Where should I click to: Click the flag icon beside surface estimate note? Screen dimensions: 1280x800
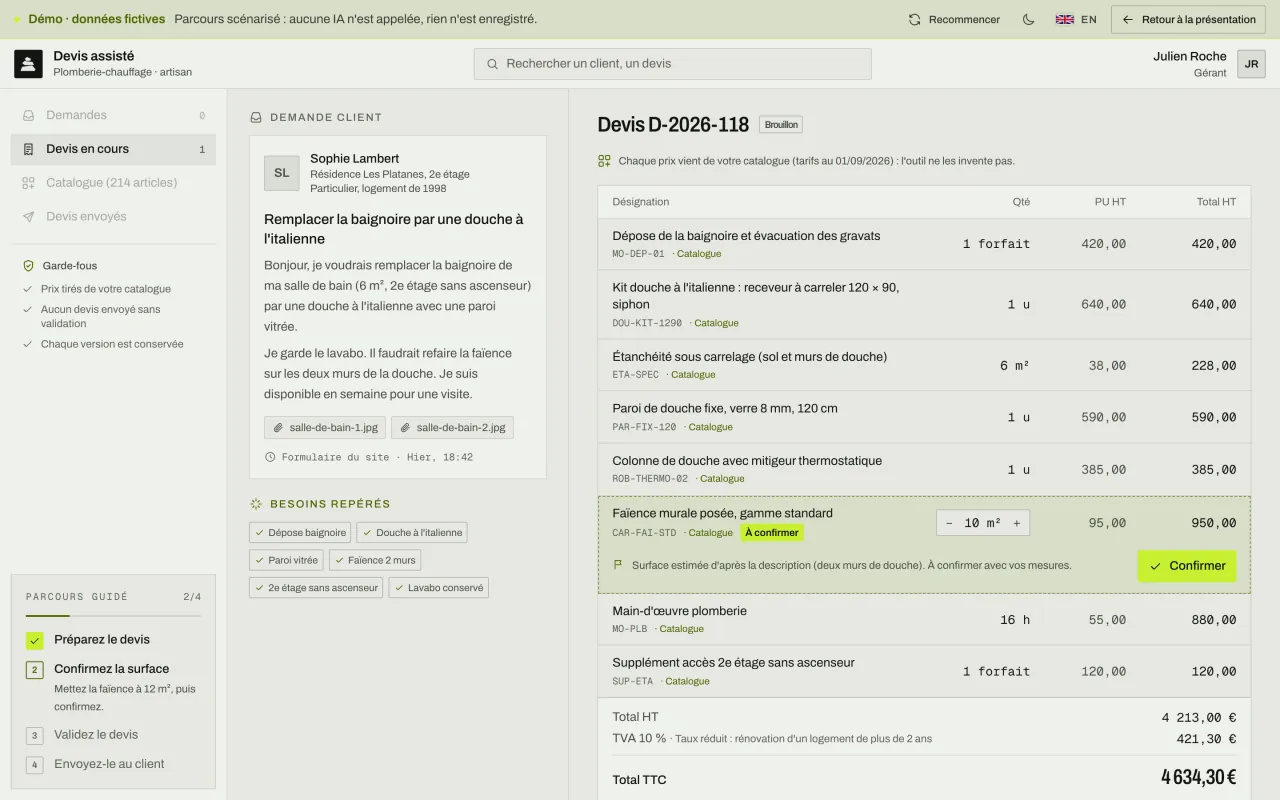point(618,565)
